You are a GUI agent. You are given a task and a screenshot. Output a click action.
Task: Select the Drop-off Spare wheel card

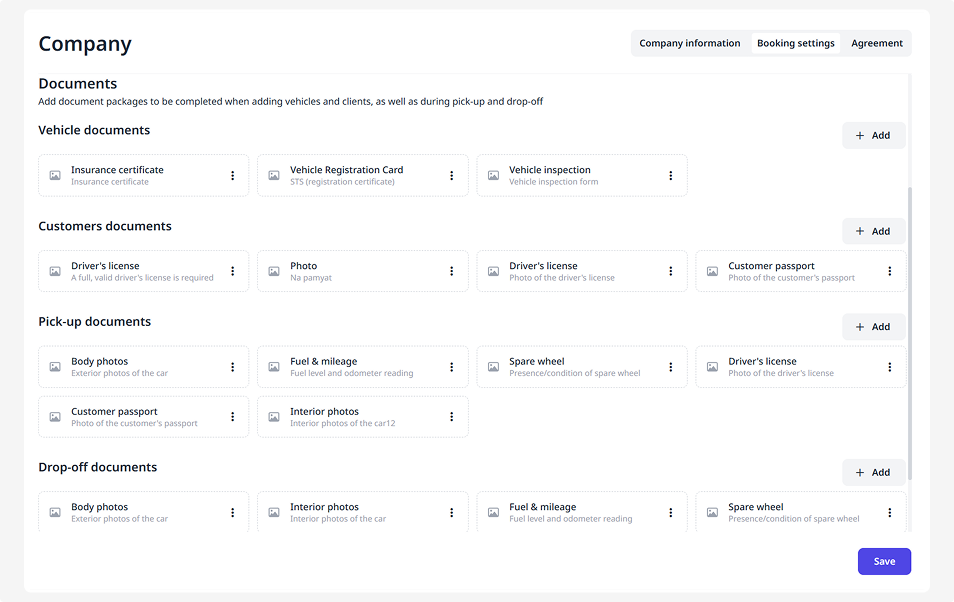790,513
